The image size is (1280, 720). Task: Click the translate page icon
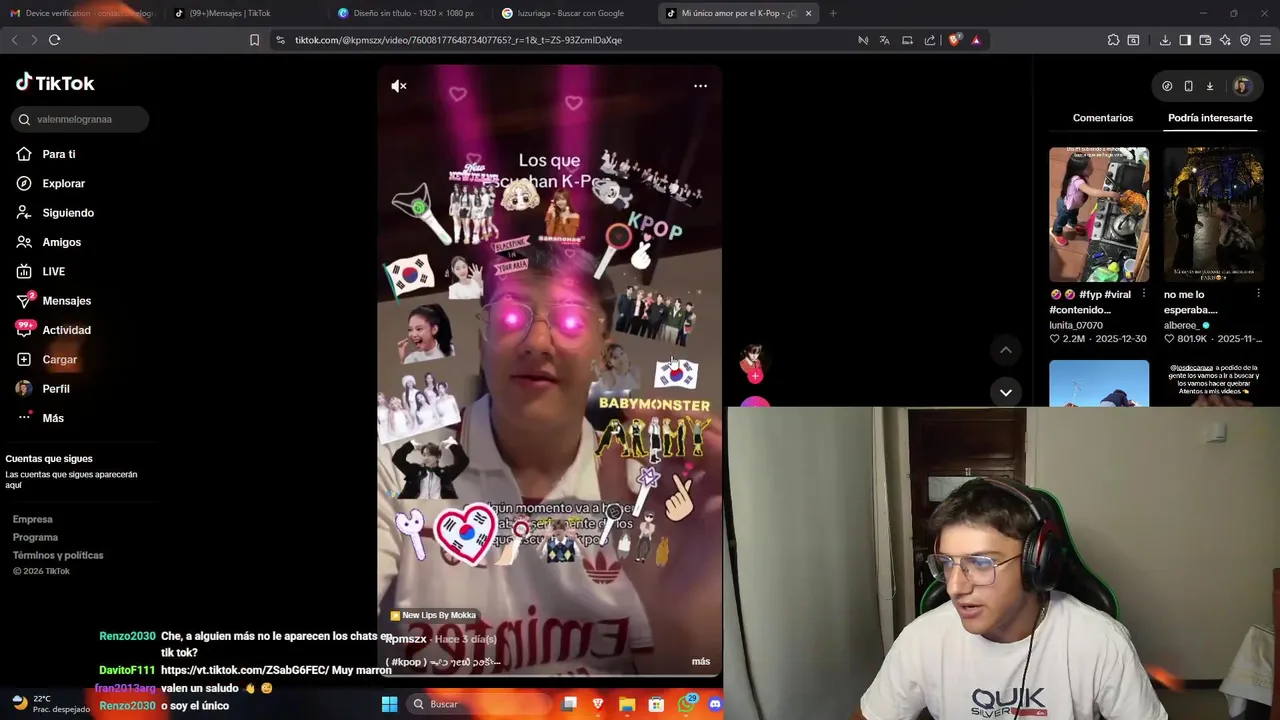[884, 40]
